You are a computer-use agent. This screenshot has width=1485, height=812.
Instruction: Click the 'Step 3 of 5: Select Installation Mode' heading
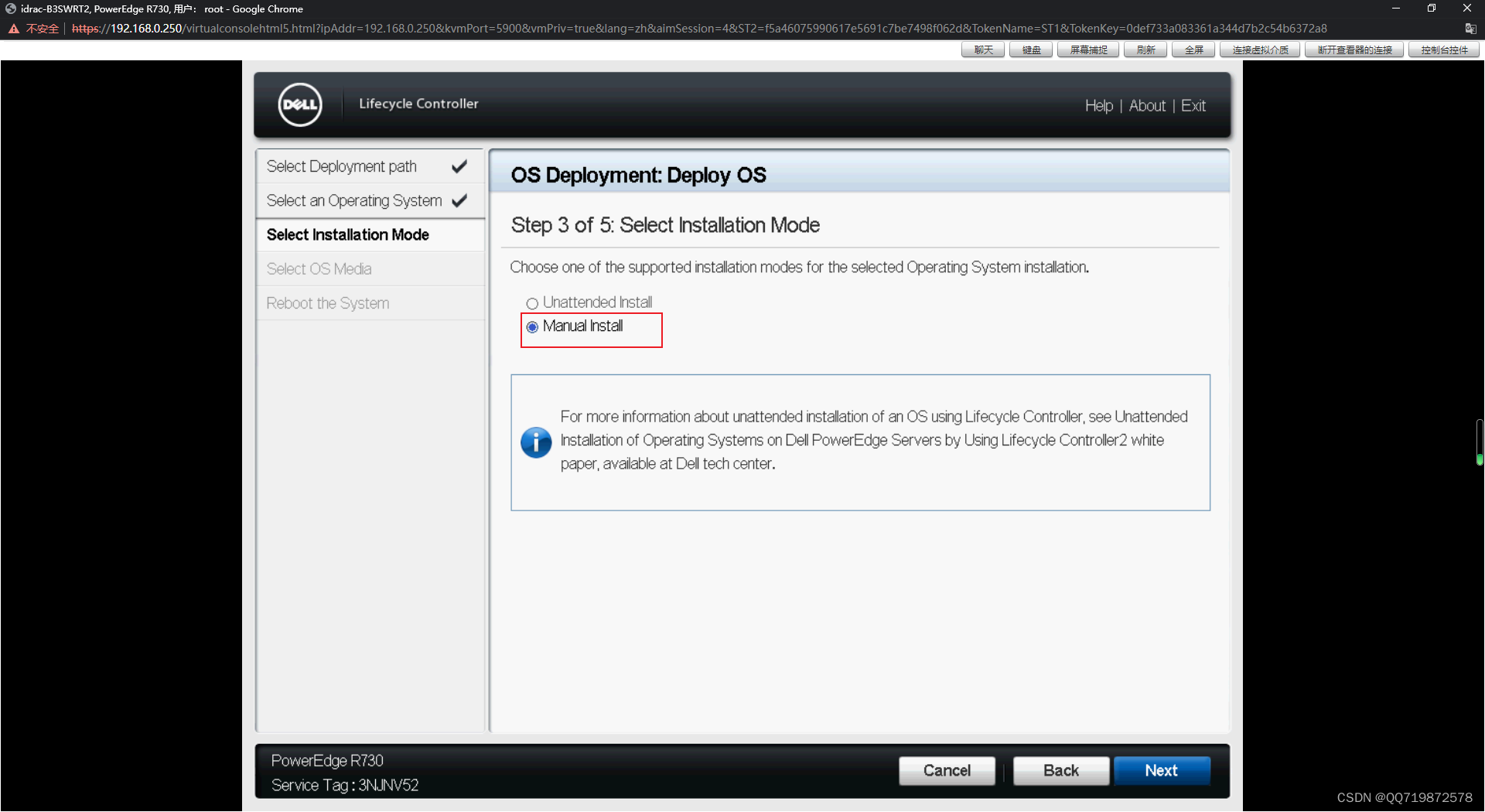click(665, 225)
